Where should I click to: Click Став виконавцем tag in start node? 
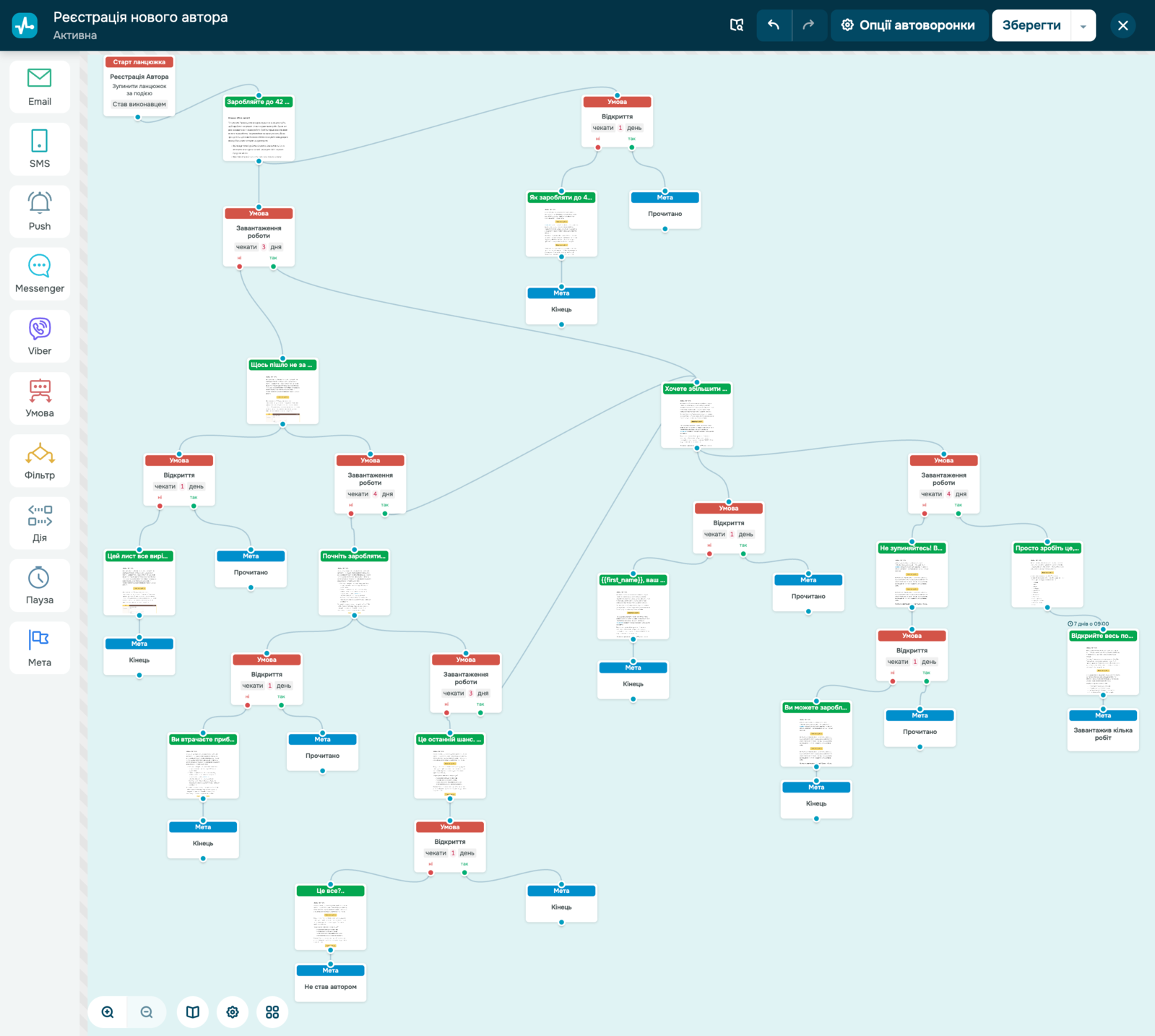click(139, 104)
